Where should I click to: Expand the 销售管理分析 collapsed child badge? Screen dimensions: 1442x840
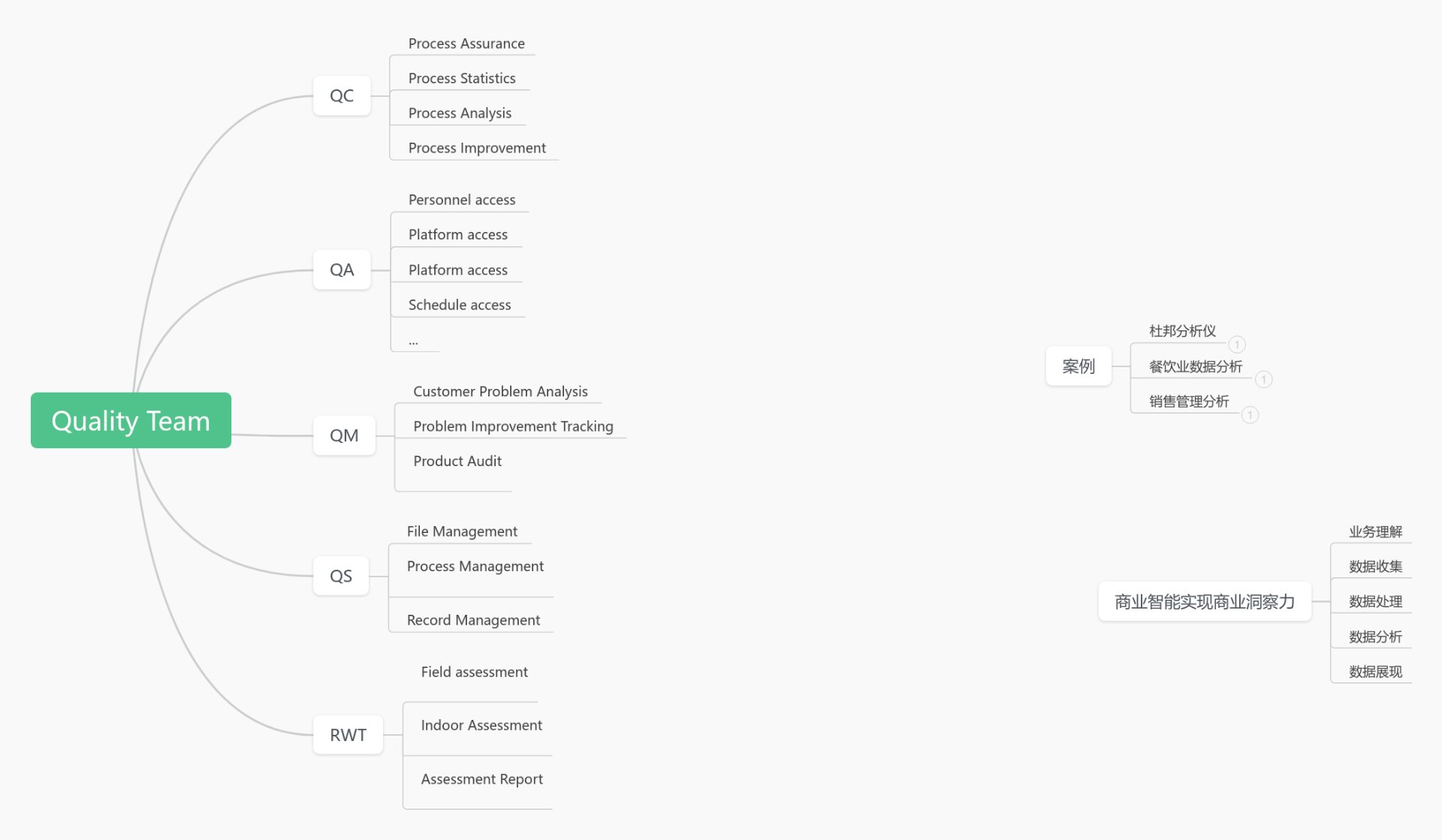[x=1250, y=415]
